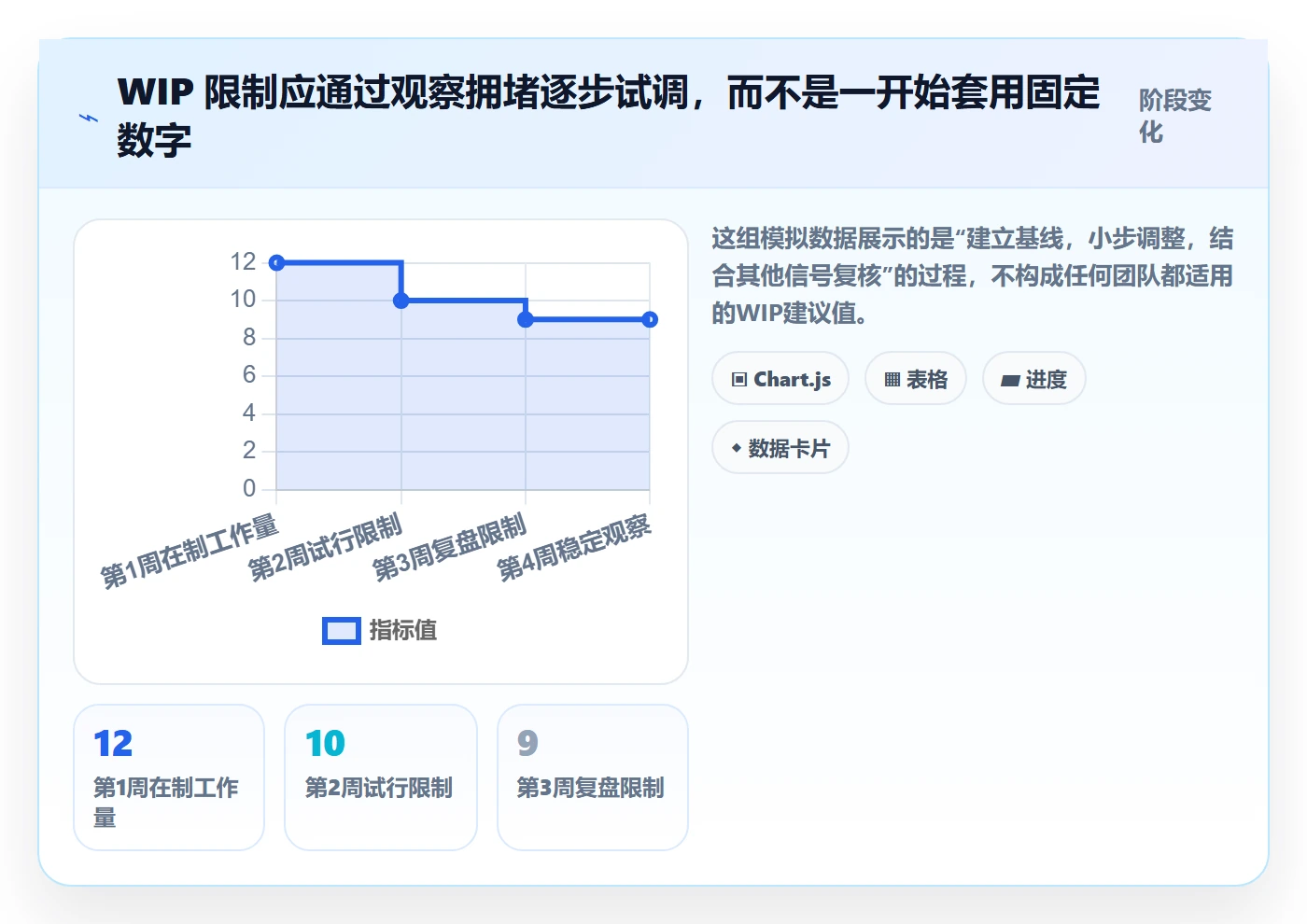Click the Chart.js tag icon

739,379
